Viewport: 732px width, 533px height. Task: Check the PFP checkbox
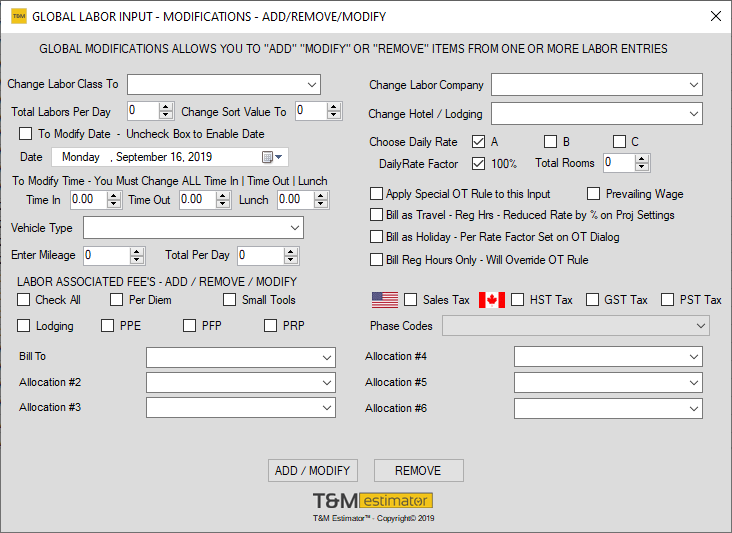coord(190,325)
